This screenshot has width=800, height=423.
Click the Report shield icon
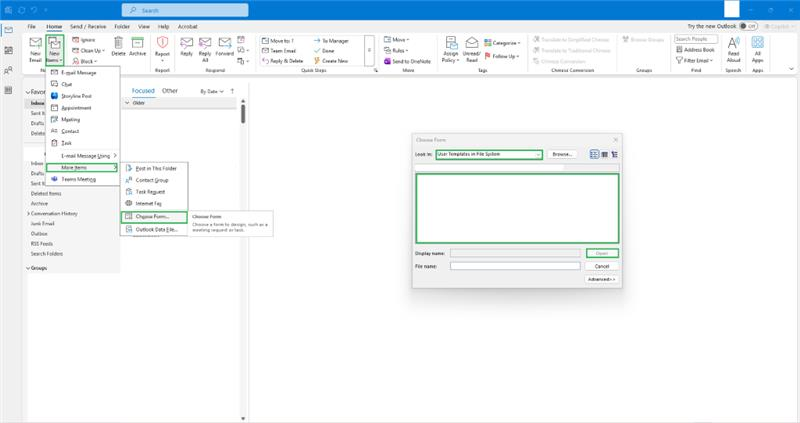[x=162, y=42]
